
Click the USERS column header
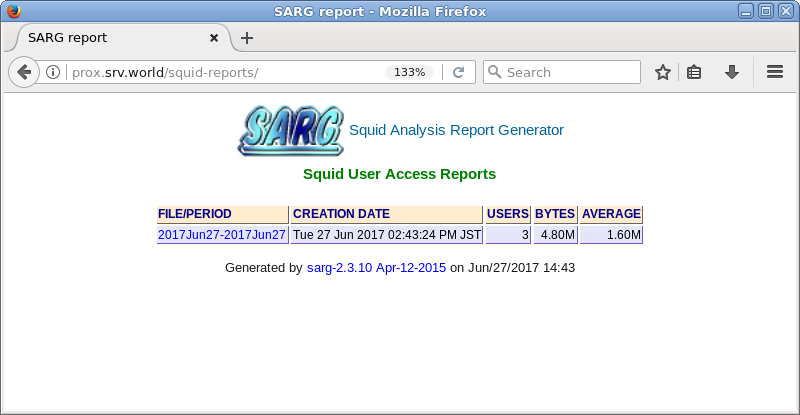[x=508, y=214]
